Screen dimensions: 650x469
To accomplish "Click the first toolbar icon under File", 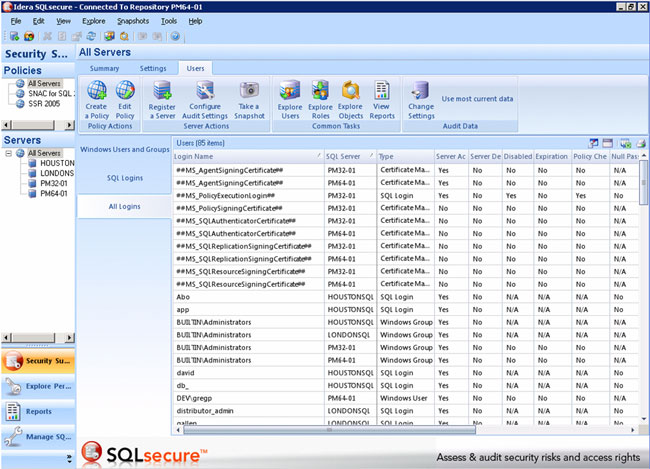I will (x=14, y=36).
